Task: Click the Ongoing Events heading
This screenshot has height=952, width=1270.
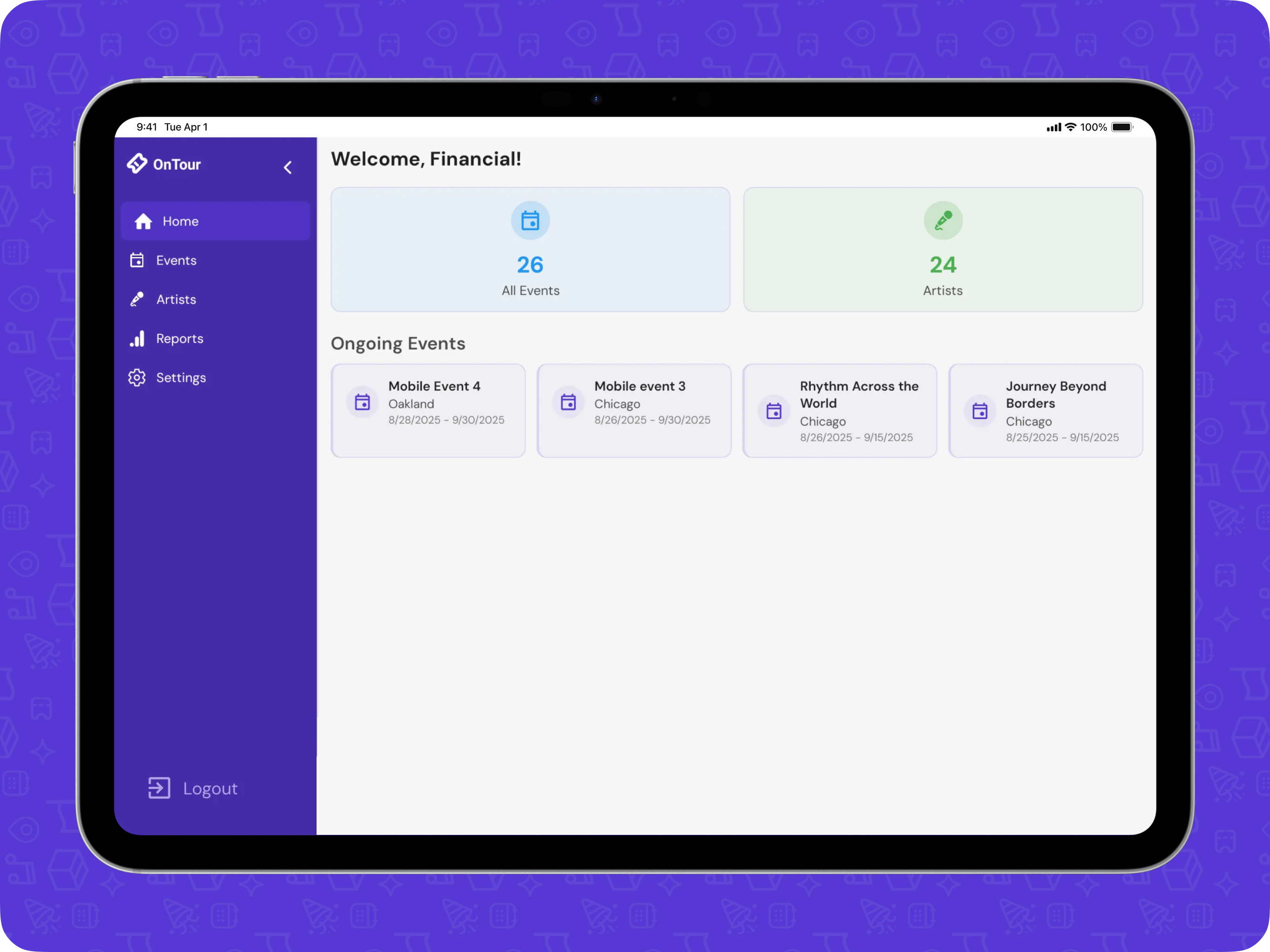Action: click(x=398, y=344)
